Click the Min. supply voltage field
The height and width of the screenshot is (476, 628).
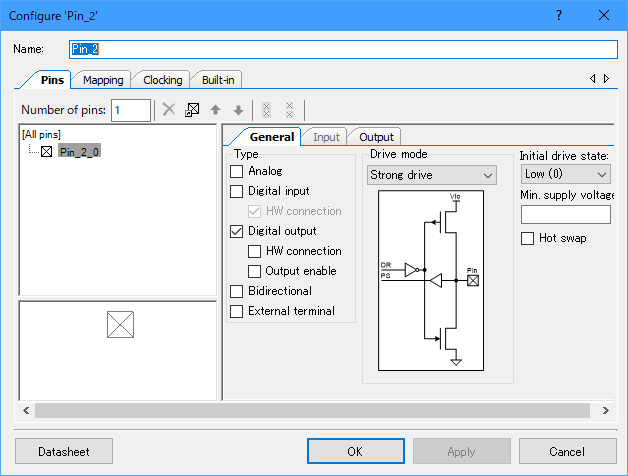566,214
